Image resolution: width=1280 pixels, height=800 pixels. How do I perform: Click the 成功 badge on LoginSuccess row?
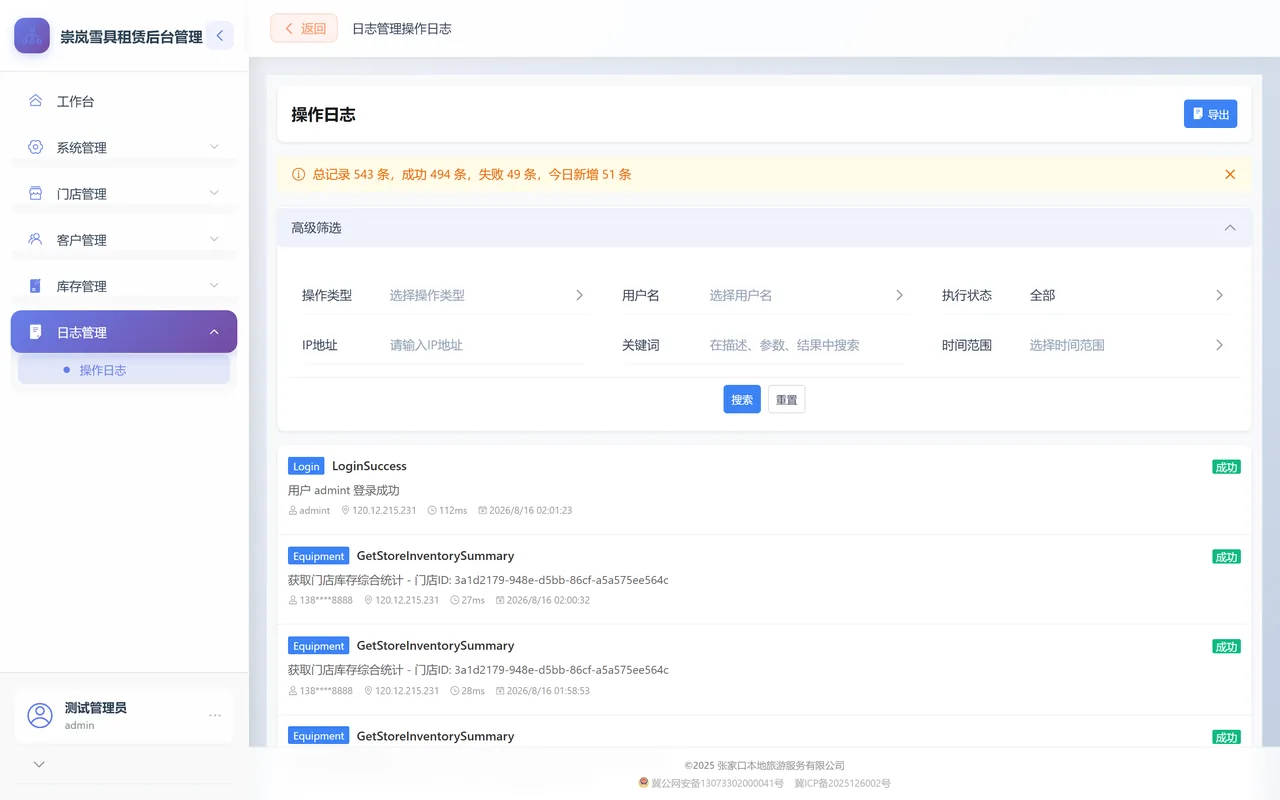[x=1227, y=467]
